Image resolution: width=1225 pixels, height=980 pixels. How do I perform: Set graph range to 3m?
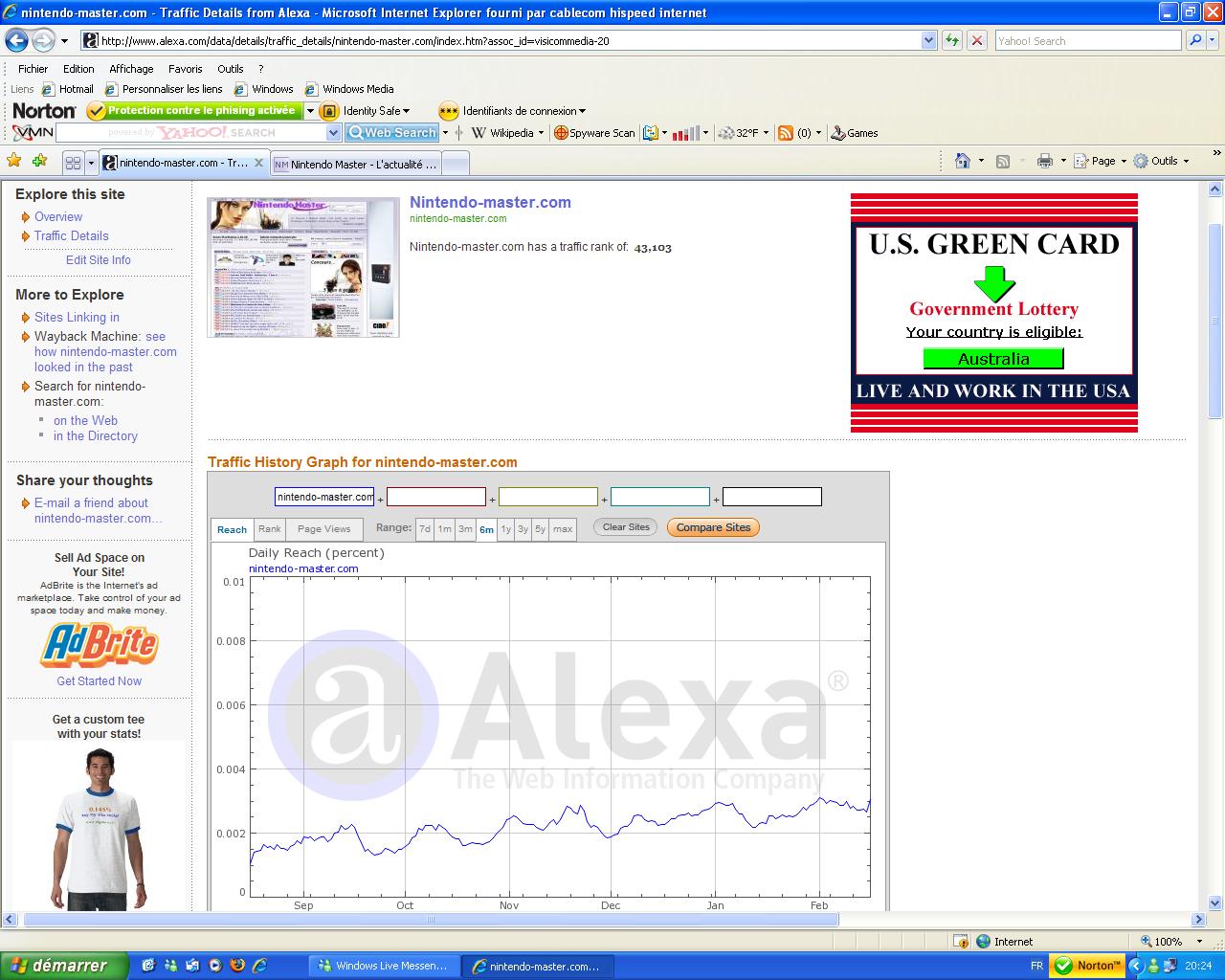click(465, 529)
